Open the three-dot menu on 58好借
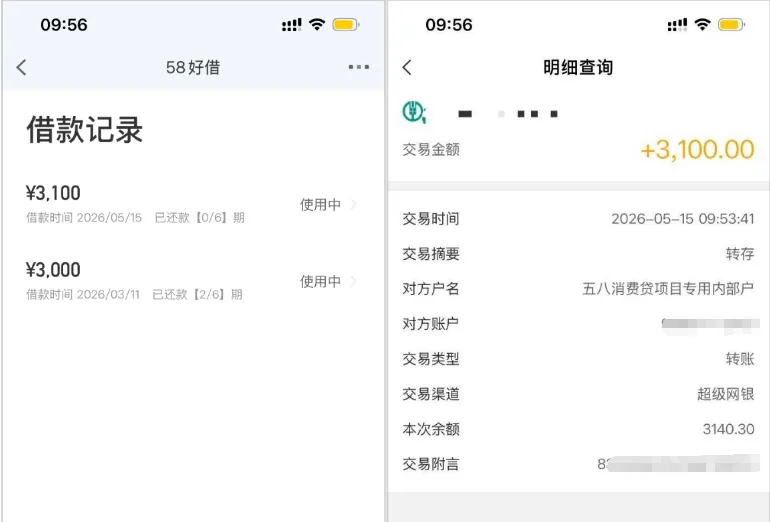Image resolution: width=770 pixels, height=522 pixels. (358, 67)
